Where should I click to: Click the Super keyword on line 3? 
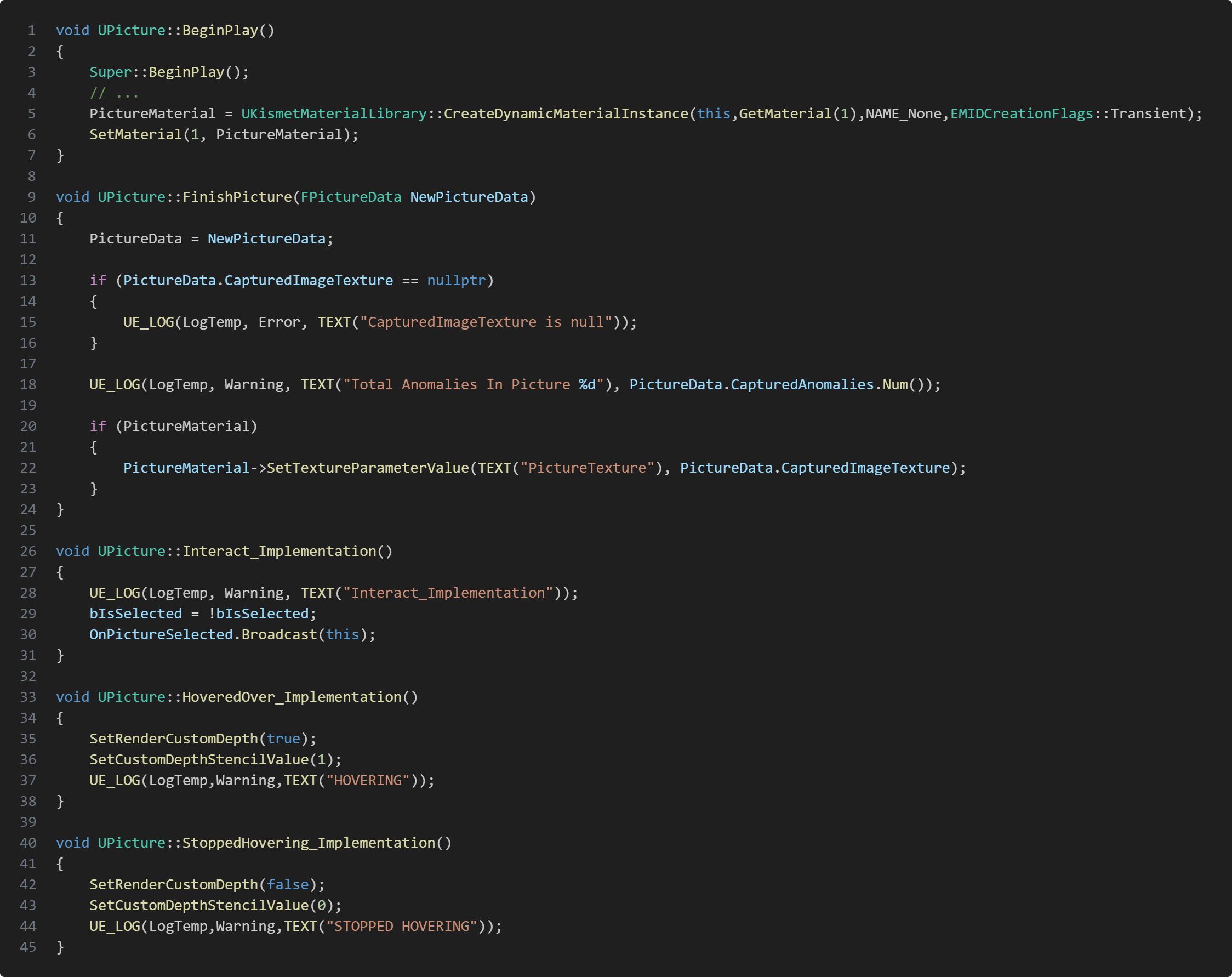tap(110, 72)
